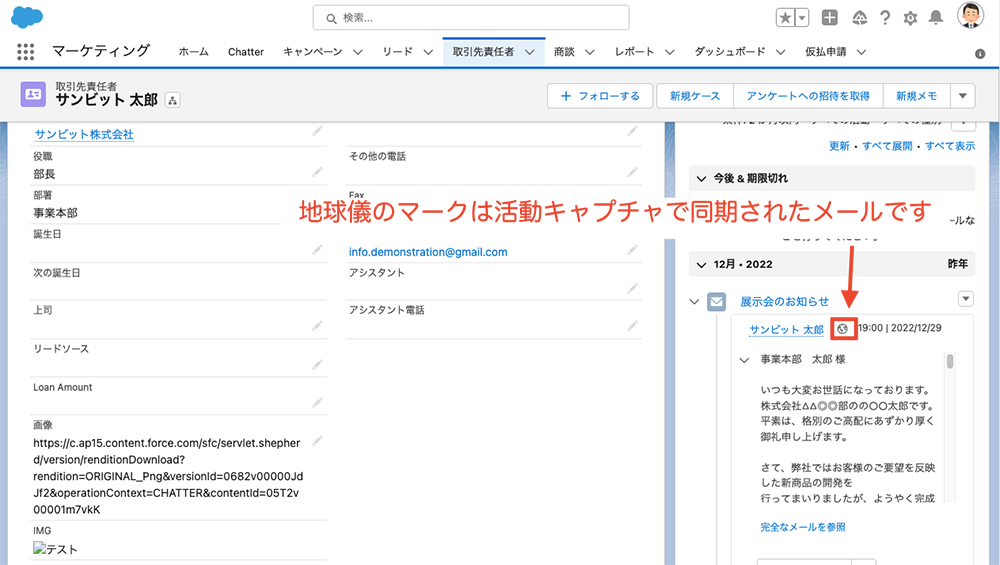Viewport: 1000px width, 565px height.
Task: View the contact hierarchy icon
Action: (x=172, y=100)
